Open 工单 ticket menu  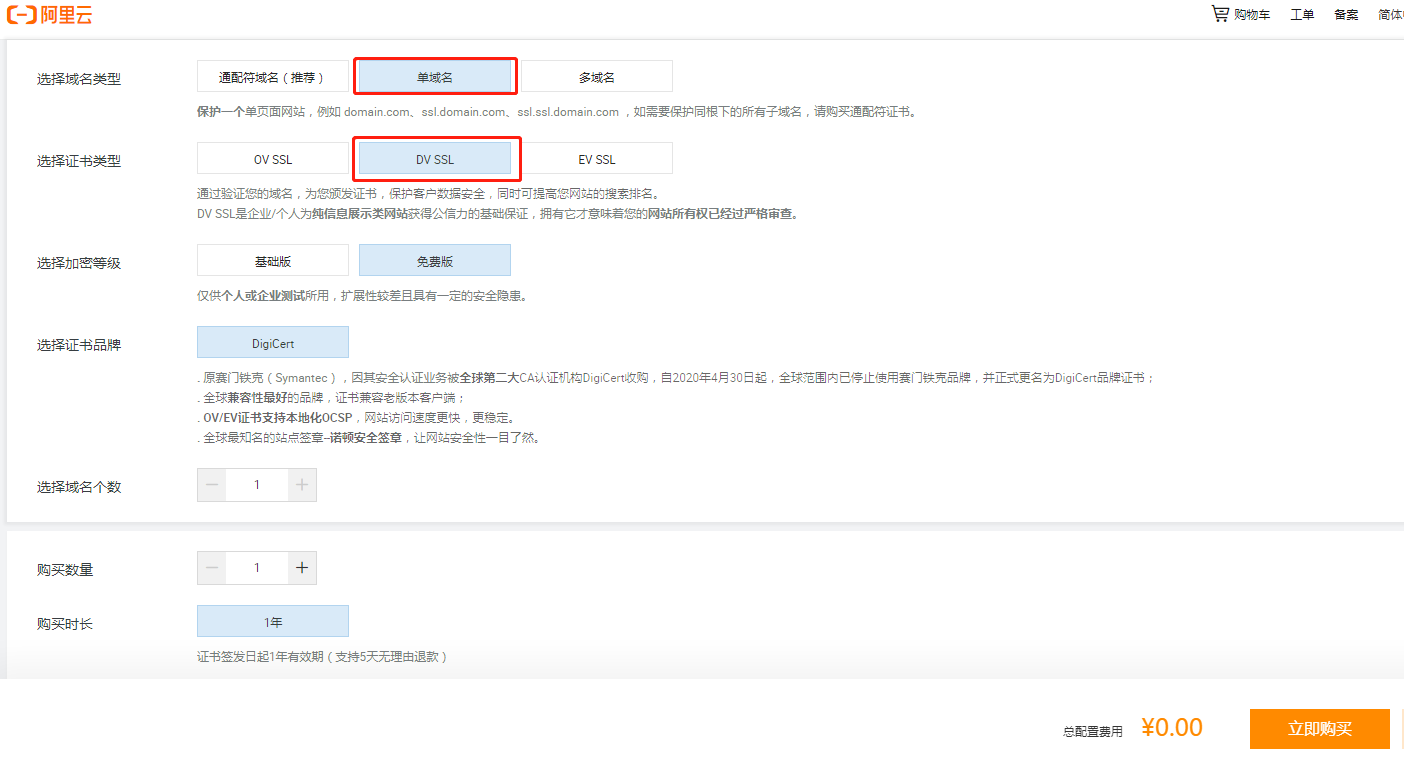[x=1302, y=14]
